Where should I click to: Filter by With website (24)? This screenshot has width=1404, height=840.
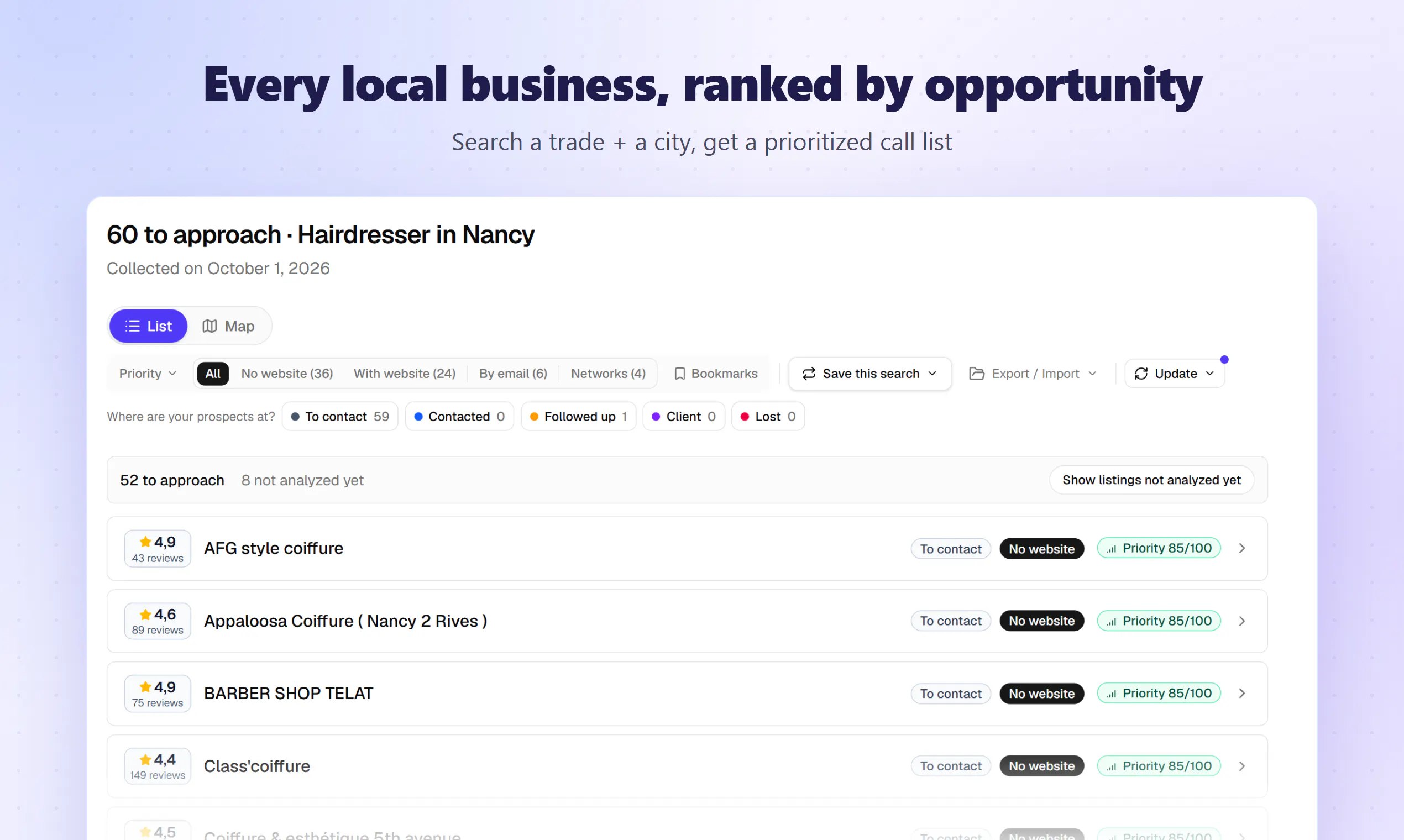coord(405,374)
